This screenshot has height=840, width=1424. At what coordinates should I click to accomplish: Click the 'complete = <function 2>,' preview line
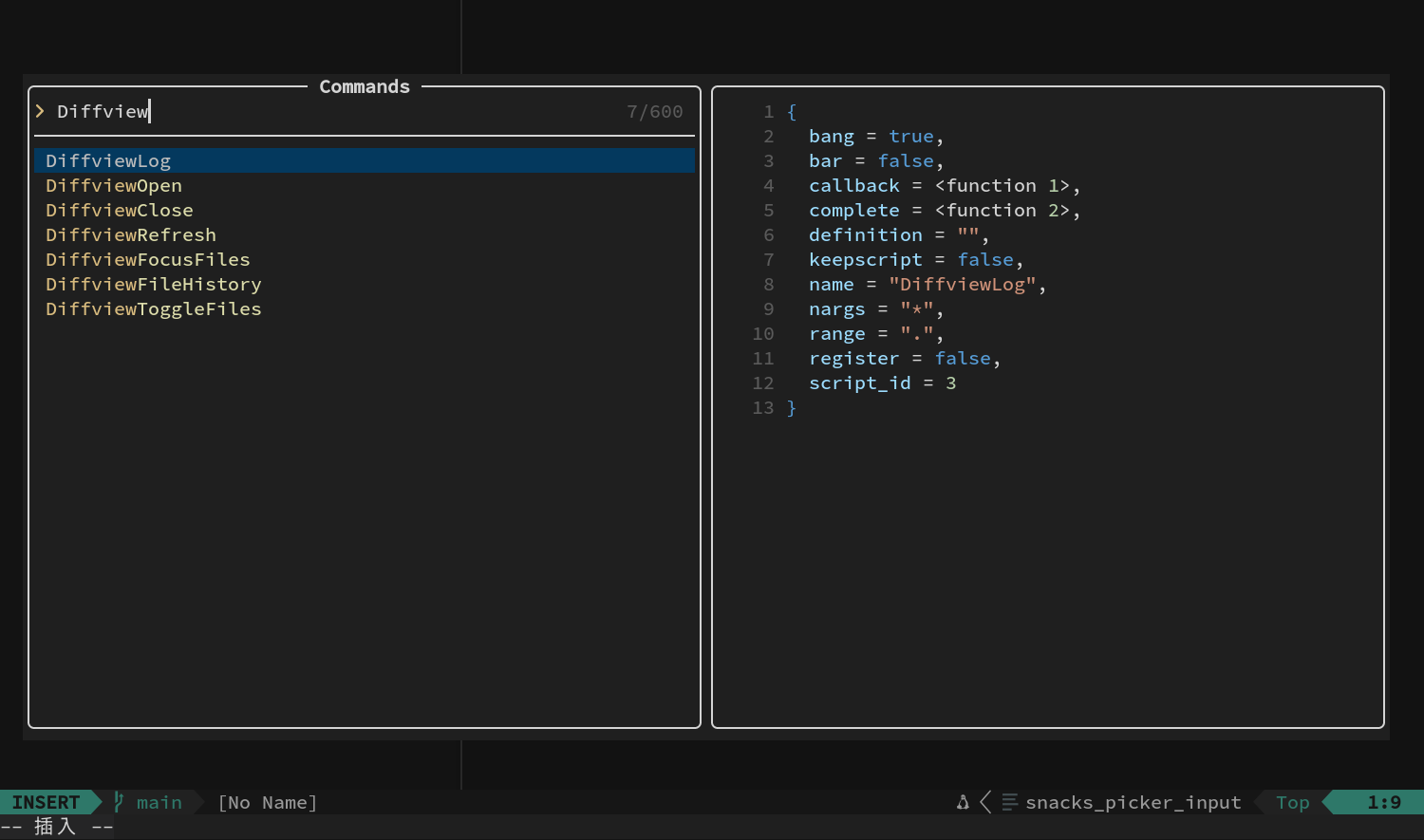945,210
